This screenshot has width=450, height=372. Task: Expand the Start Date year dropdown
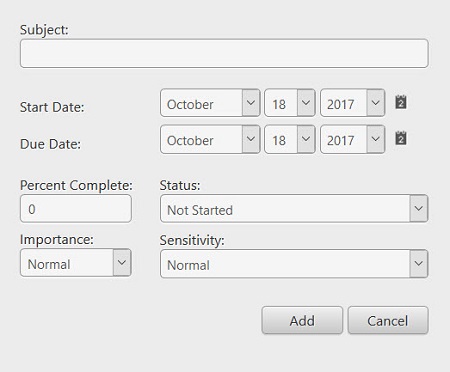(352, 103)
